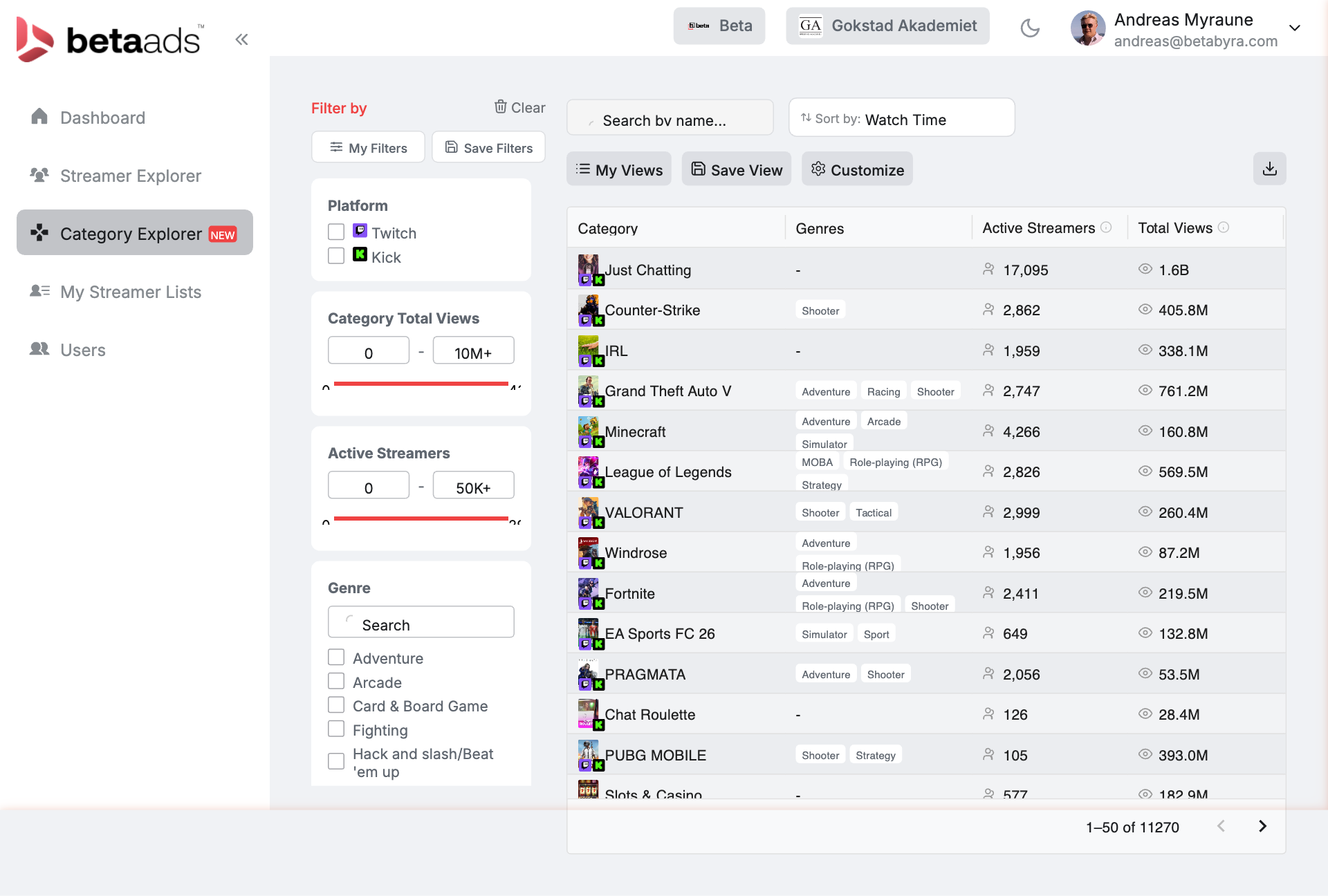Screen dimensions: 1328x896
Task: Click the Genre search field
Action: pos(421,623)
